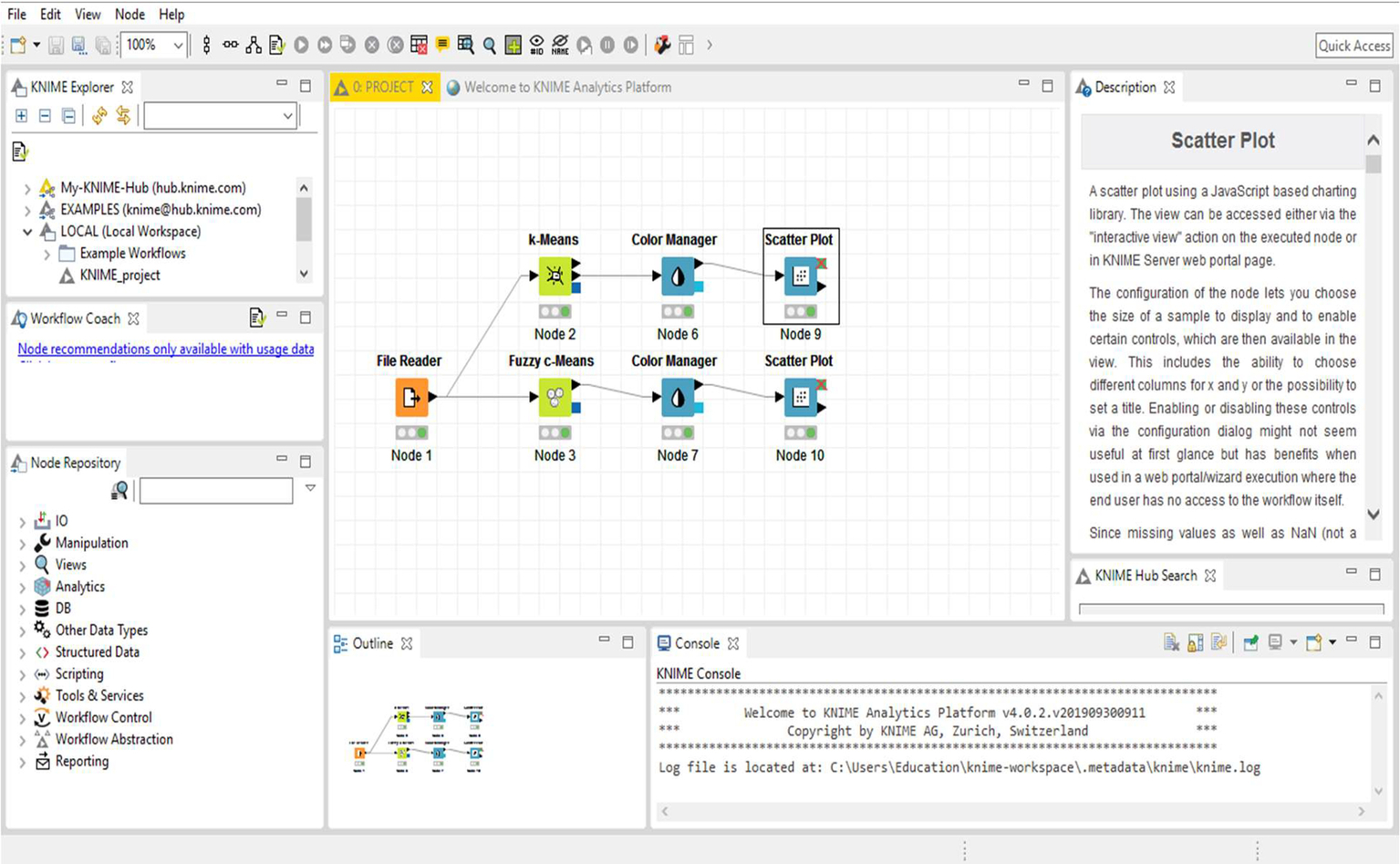Viewport: 1400px width, 864px height.
Task: Click the Cancel selected nodes icon
Action: [371, 45]
